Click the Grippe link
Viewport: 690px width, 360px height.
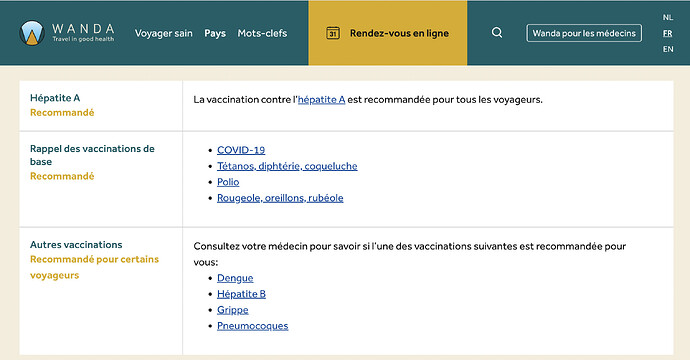click(x=232, y=310)
